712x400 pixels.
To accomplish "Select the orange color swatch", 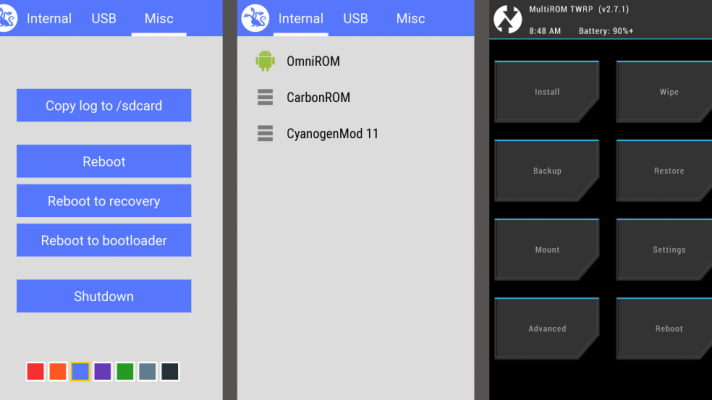I will pos(58,371).
